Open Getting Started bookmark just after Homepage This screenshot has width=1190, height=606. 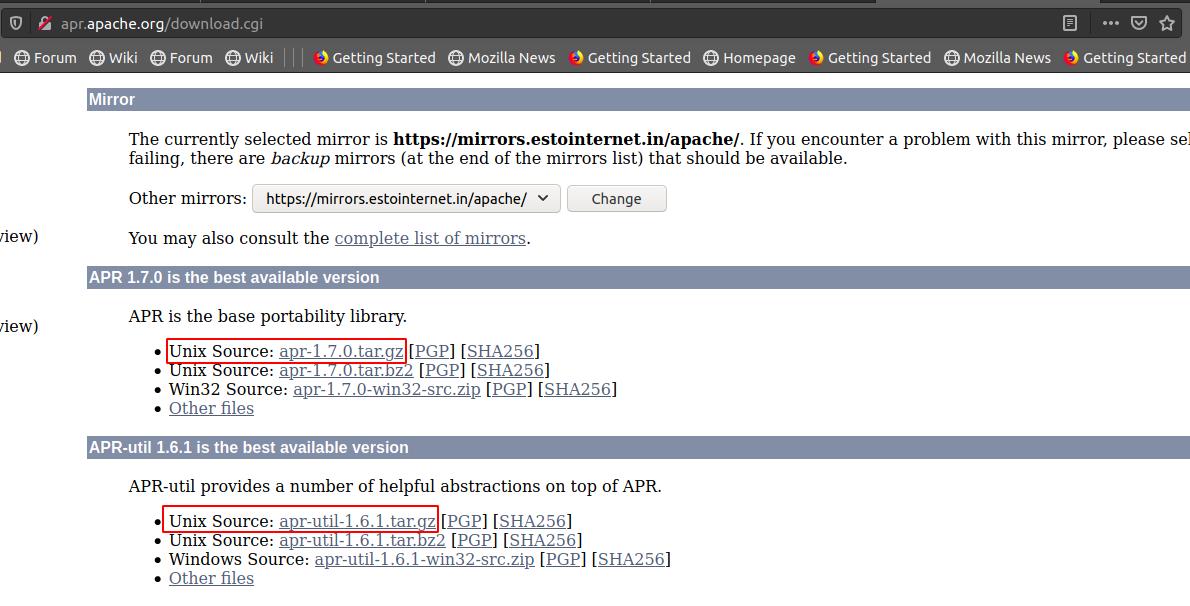870,58
